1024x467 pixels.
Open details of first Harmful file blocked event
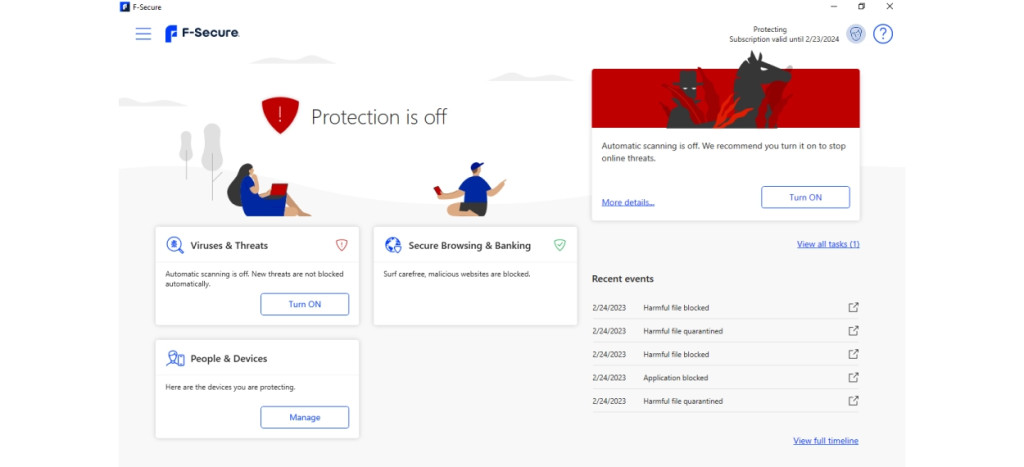853,307
